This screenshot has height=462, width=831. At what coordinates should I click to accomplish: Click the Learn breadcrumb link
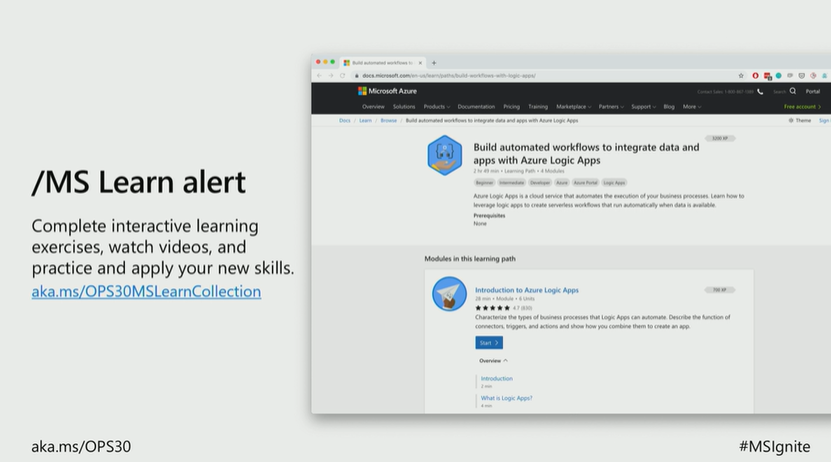(365, 120)
